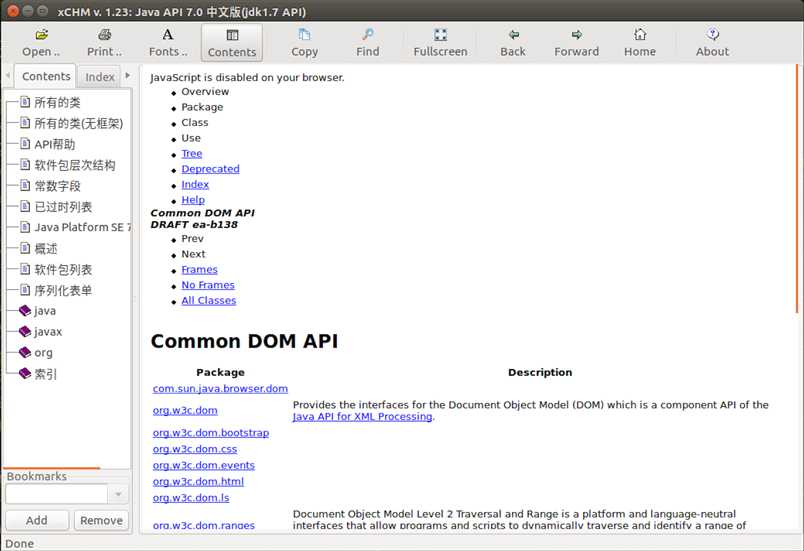Click the orange window close button
804x551 pixels.
pyautogui.click(x=12, y=11)
